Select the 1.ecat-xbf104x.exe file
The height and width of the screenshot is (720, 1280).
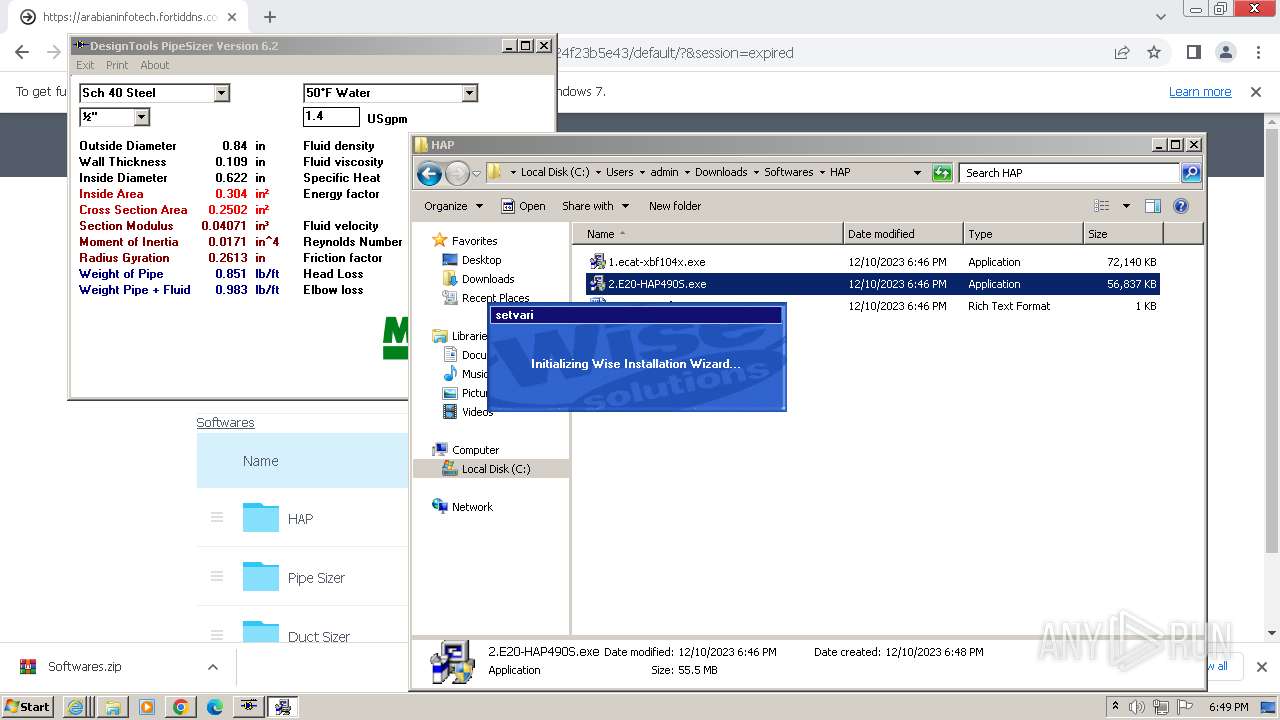pos(872,262)
